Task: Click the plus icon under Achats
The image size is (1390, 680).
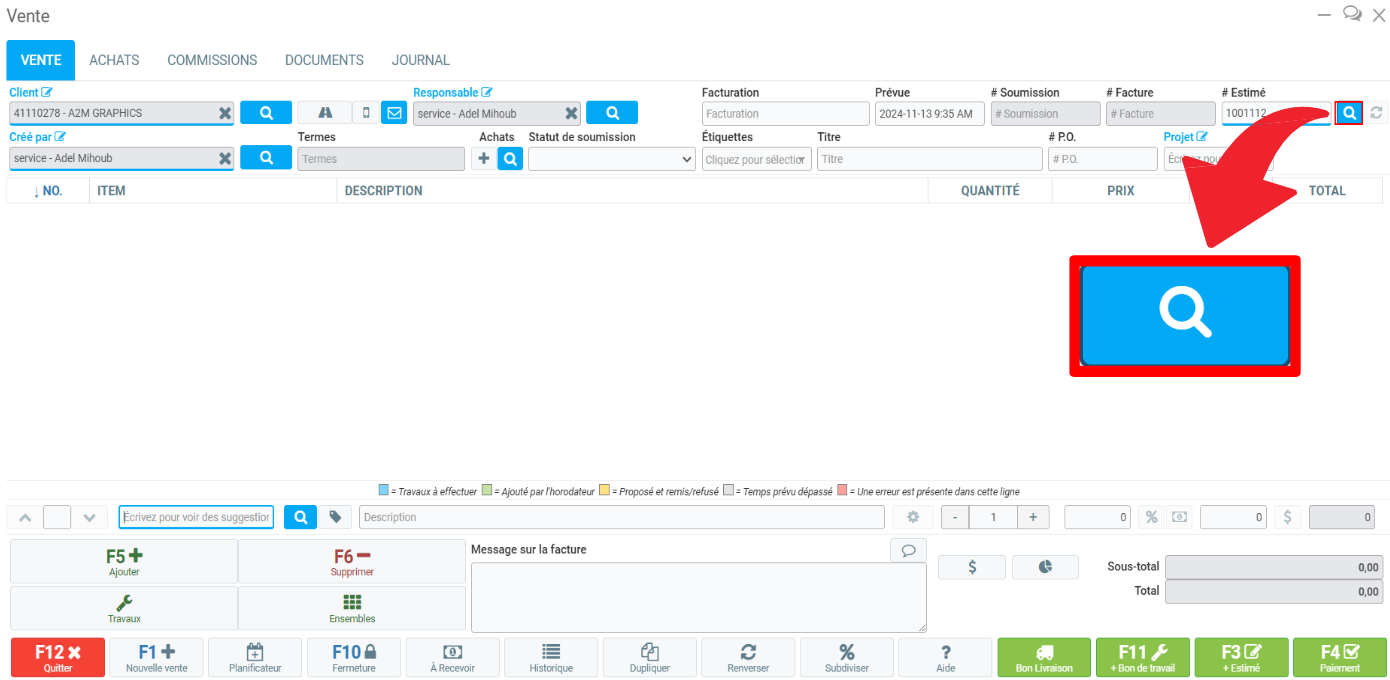Action: [484, 158]
